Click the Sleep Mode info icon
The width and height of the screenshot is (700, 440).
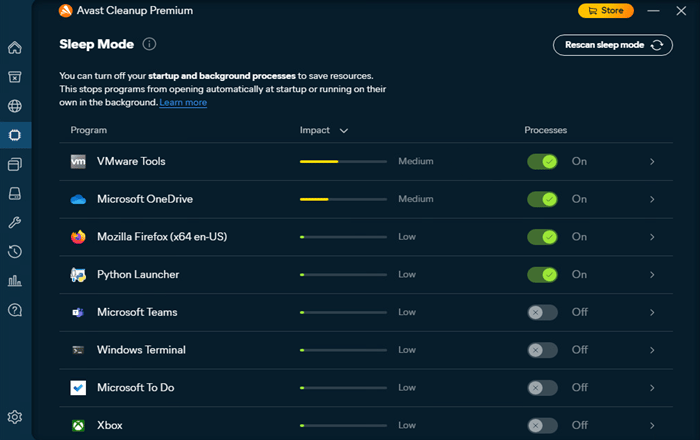[149, 44]
